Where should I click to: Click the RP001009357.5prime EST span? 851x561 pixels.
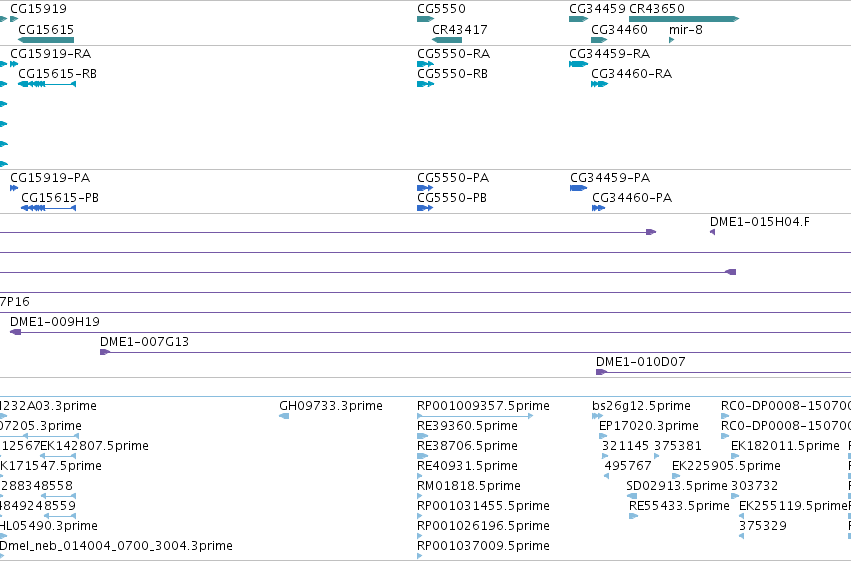click(475, 416)
